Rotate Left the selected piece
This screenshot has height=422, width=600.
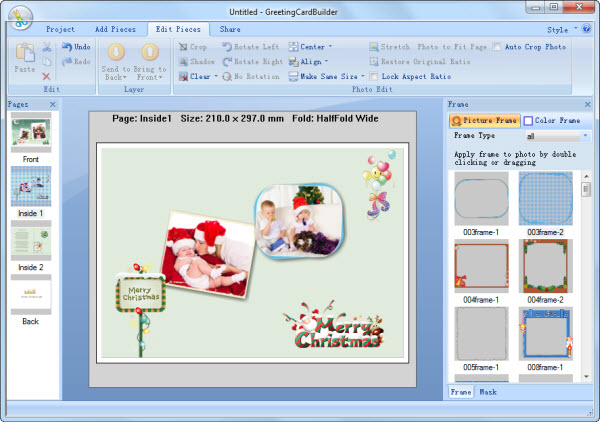[x=251, y=47]
